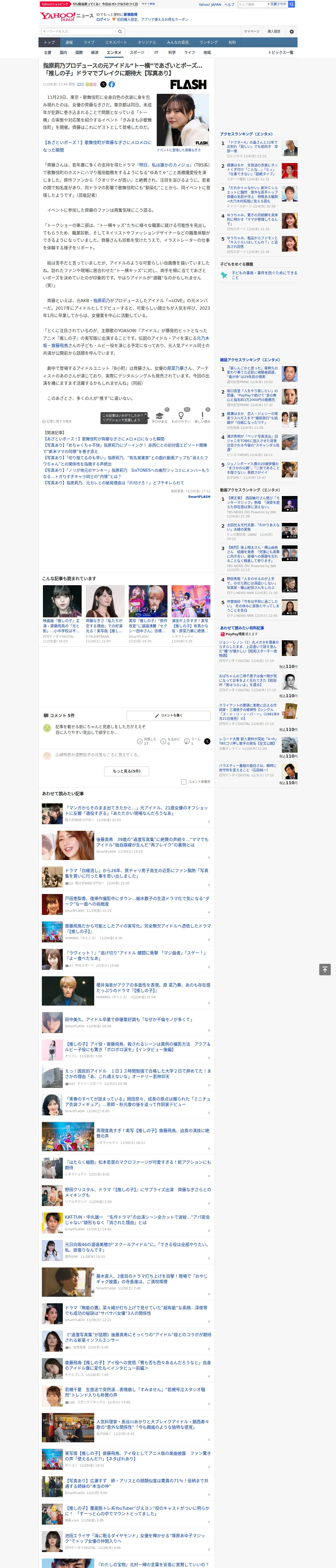Open the 速報 tab in main nav
This screenshot has width=336, height=1568.
pos(69,43)
